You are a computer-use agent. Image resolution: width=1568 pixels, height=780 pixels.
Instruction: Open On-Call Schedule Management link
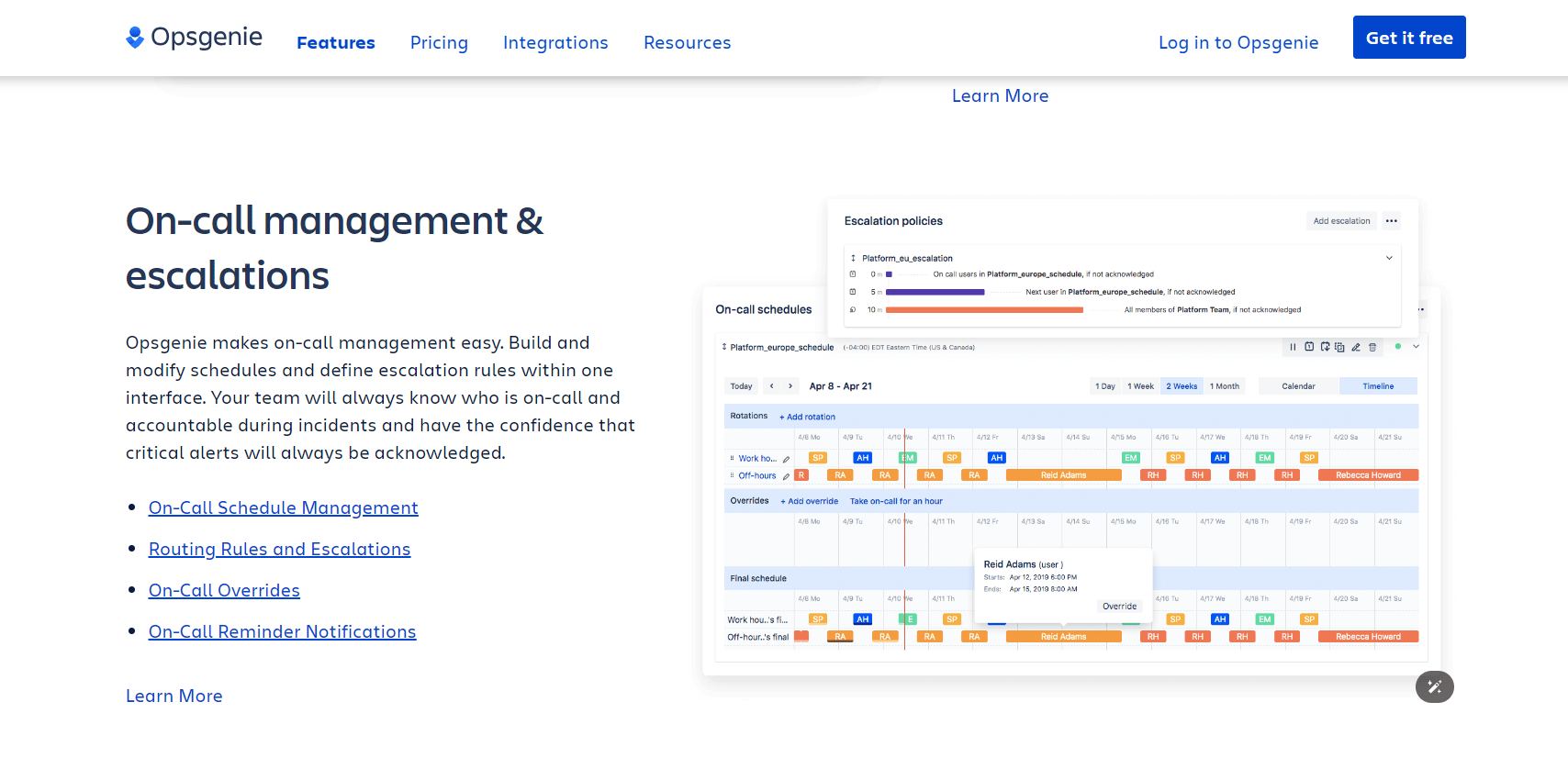pyautogui.click(x=284, y=507)
